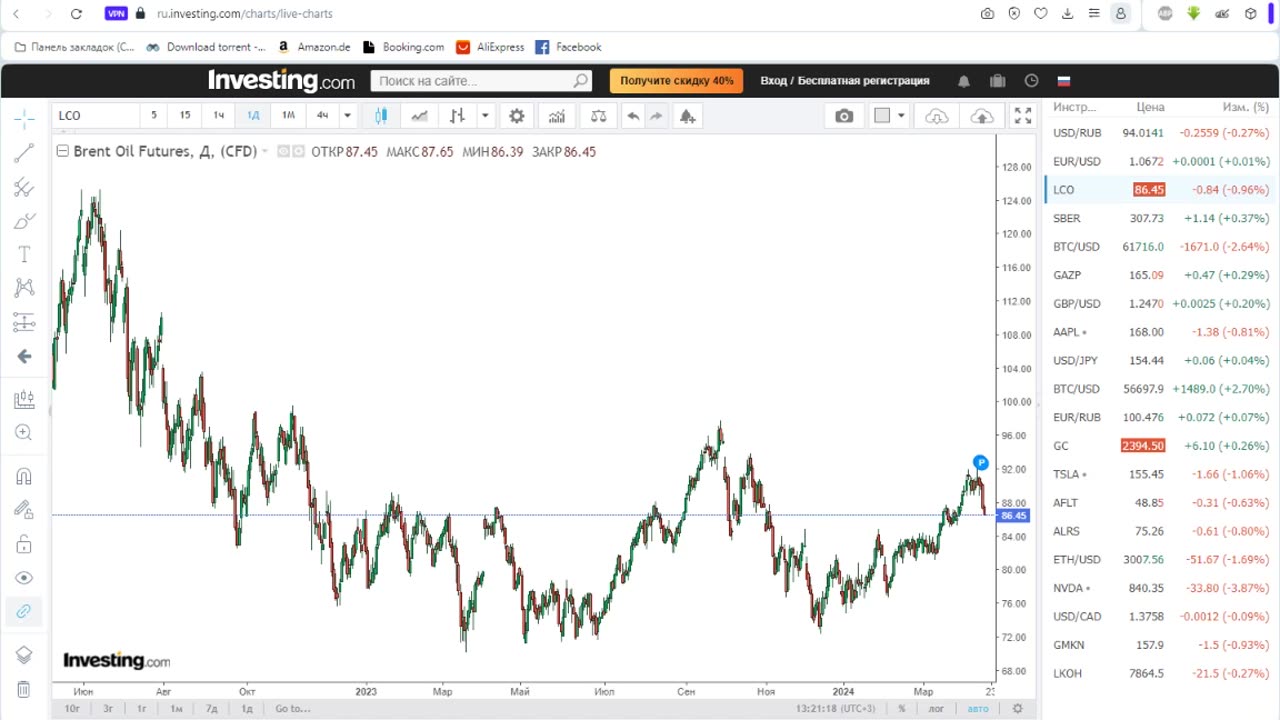This screenshot has height=720, width=1280.
Task: Open bottom-right chart properties gear
Action: [1018, 709]
